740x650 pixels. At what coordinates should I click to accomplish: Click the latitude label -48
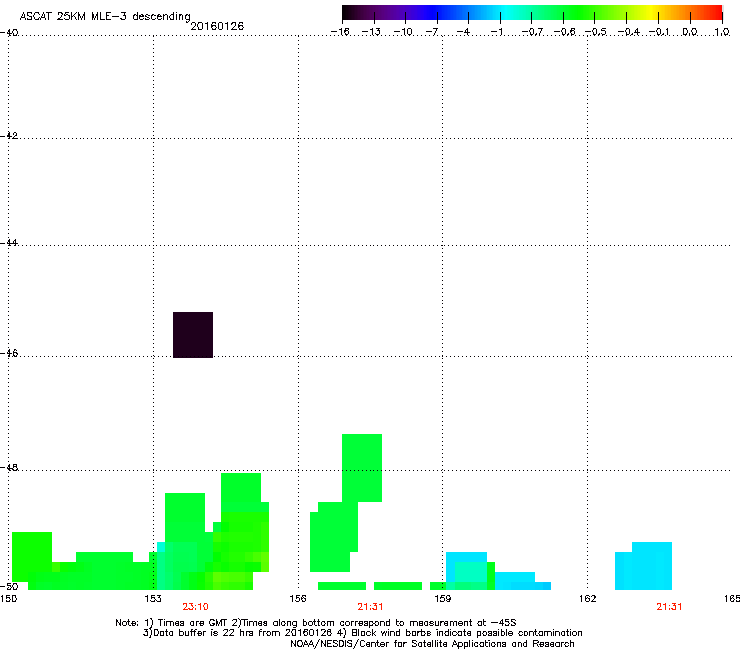tap(9, 467)
